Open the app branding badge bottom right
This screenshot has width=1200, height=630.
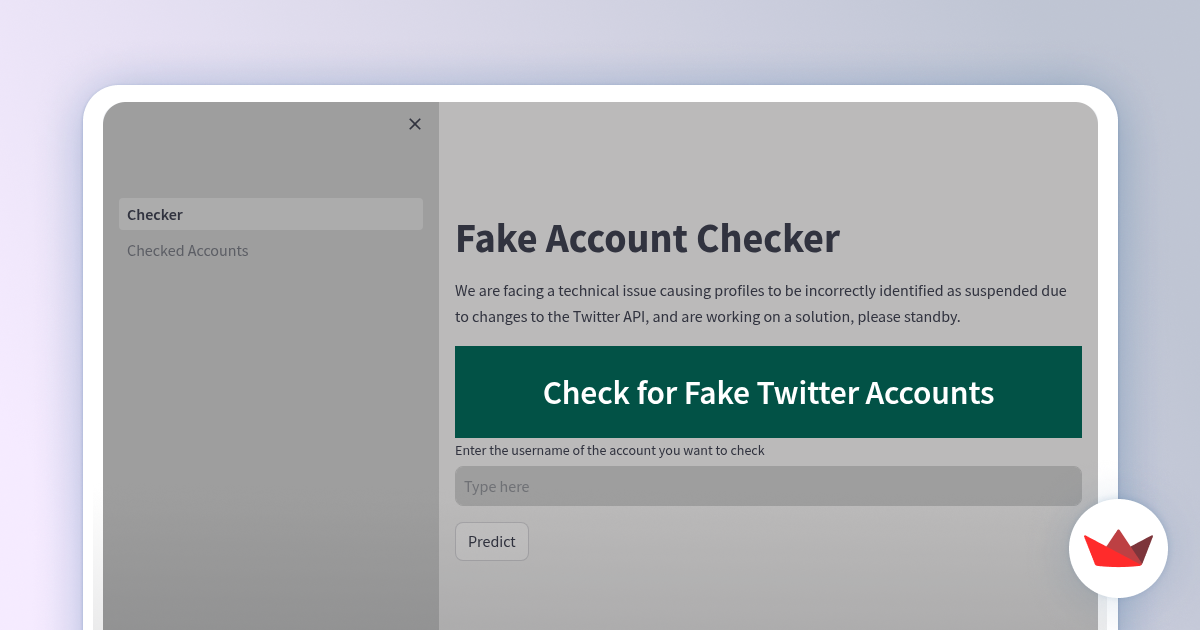click(1118, 547)
